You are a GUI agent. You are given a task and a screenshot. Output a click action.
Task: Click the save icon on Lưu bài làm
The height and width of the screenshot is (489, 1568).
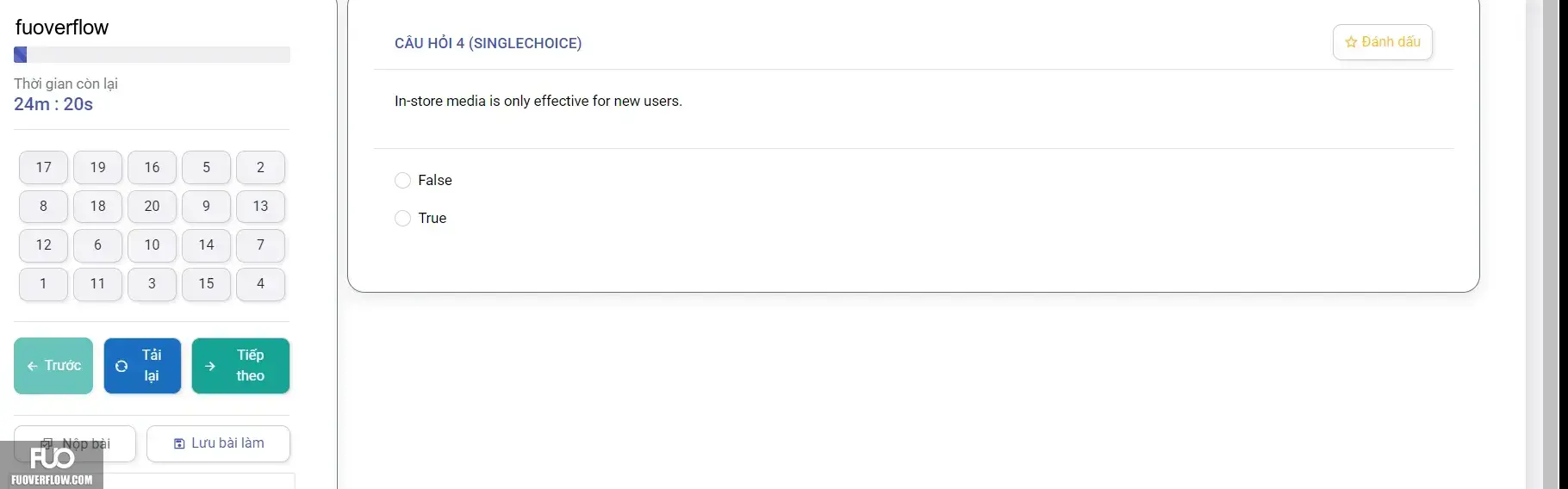(179, 443)
